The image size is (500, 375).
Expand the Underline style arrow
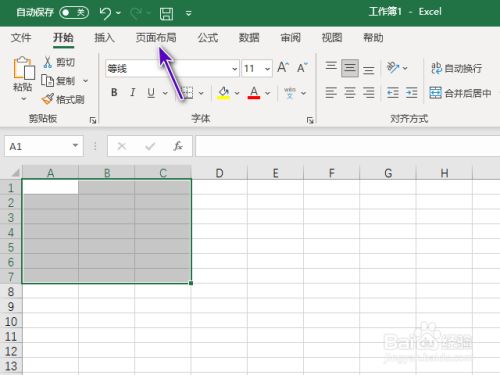[x=165, y=93]
